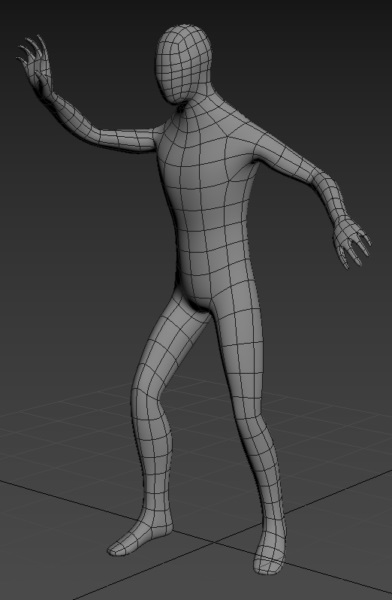This screenshot has width=392, height=600.
Task: Select the character's head mesh
Action: coord(183,64)
